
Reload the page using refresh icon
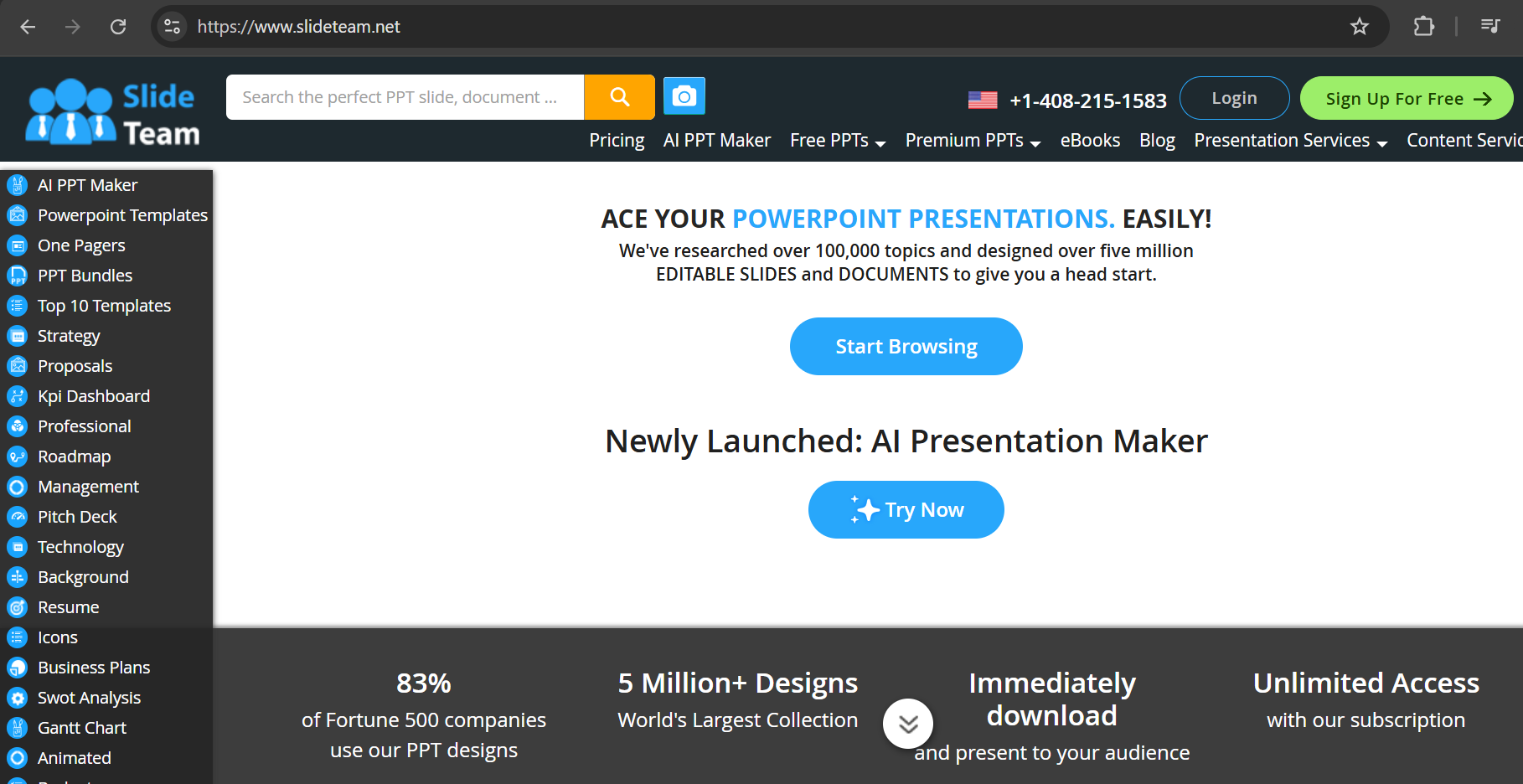(118, 27)
